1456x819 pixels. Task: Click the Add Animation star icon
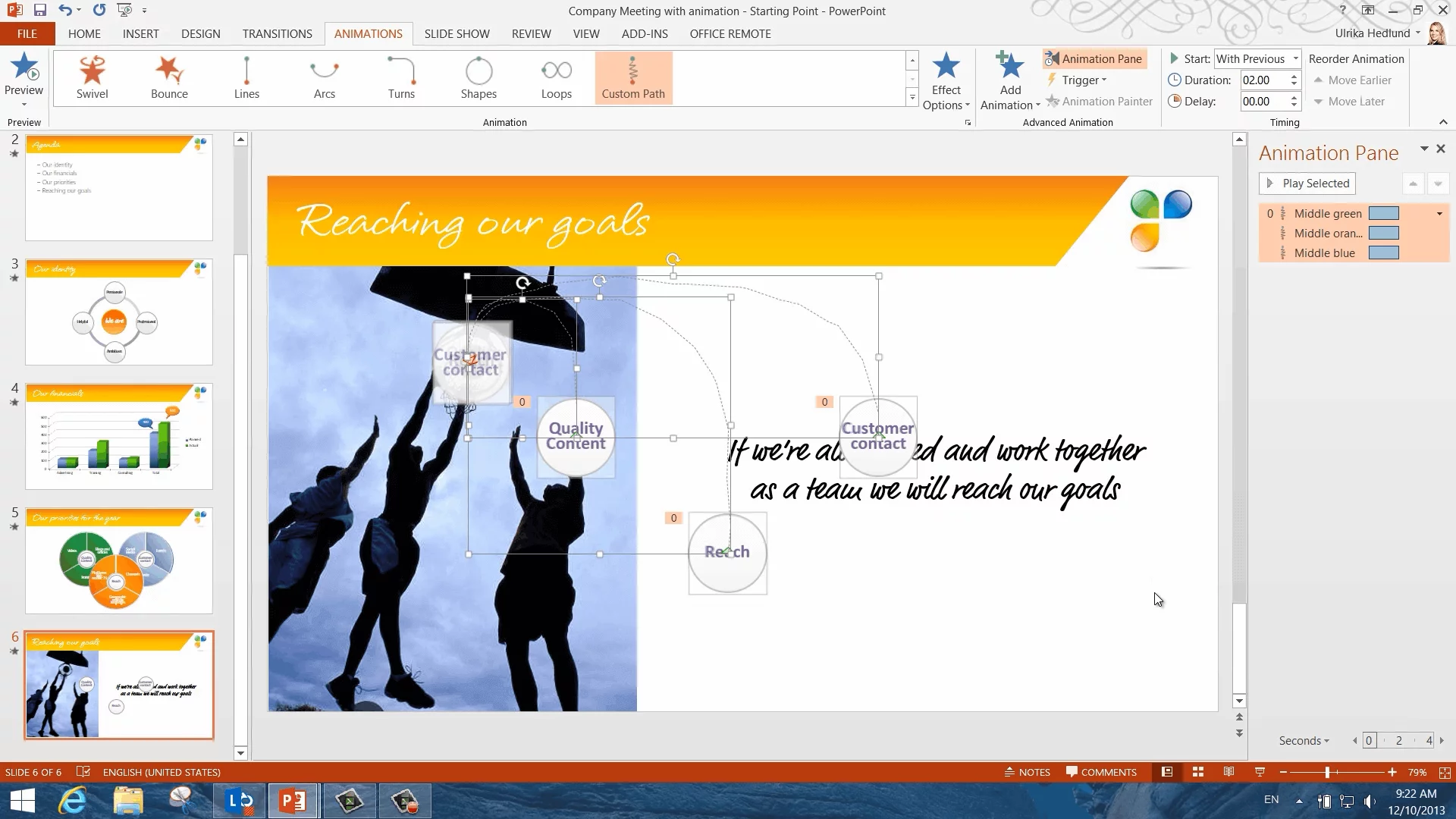(x=1010, y=67)
